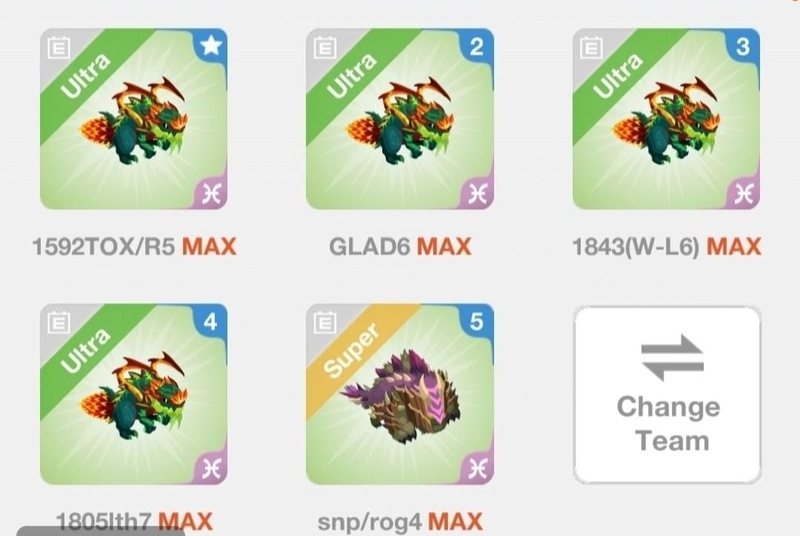Select the 1592TOX/R5 MAX name label
Screen dimensions: 800x536
click(134, 247)
